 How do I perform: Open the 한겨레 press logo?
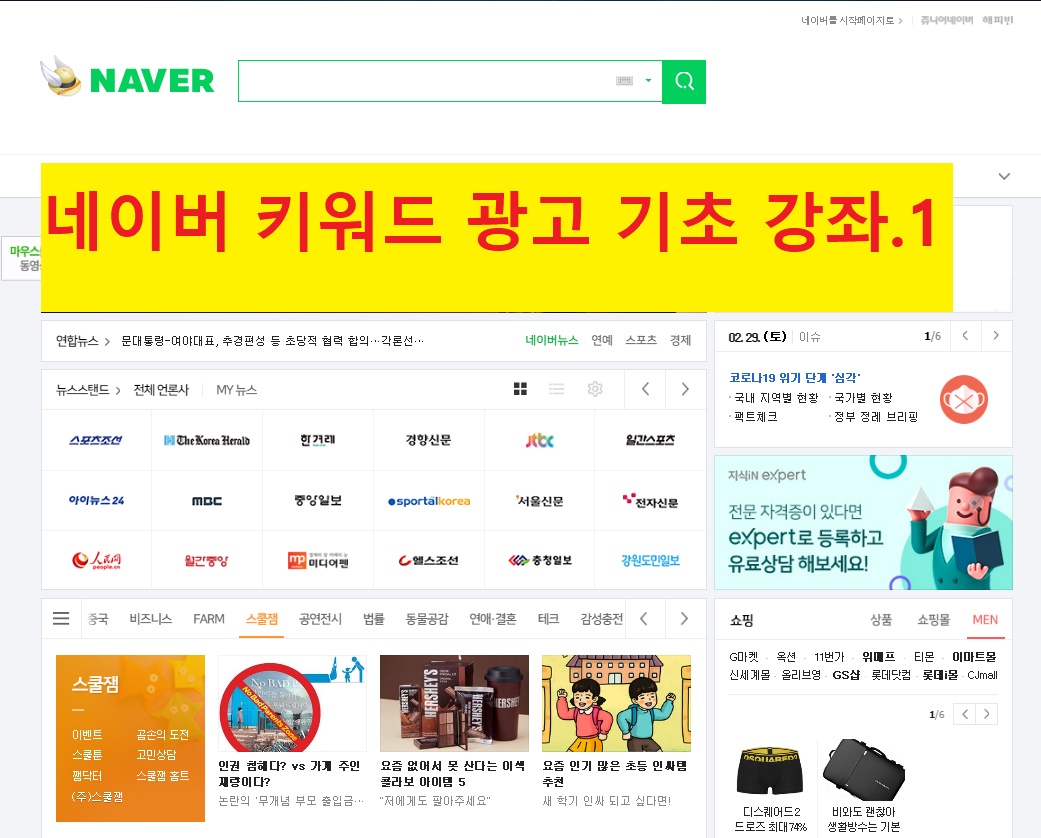click(317, 440)
